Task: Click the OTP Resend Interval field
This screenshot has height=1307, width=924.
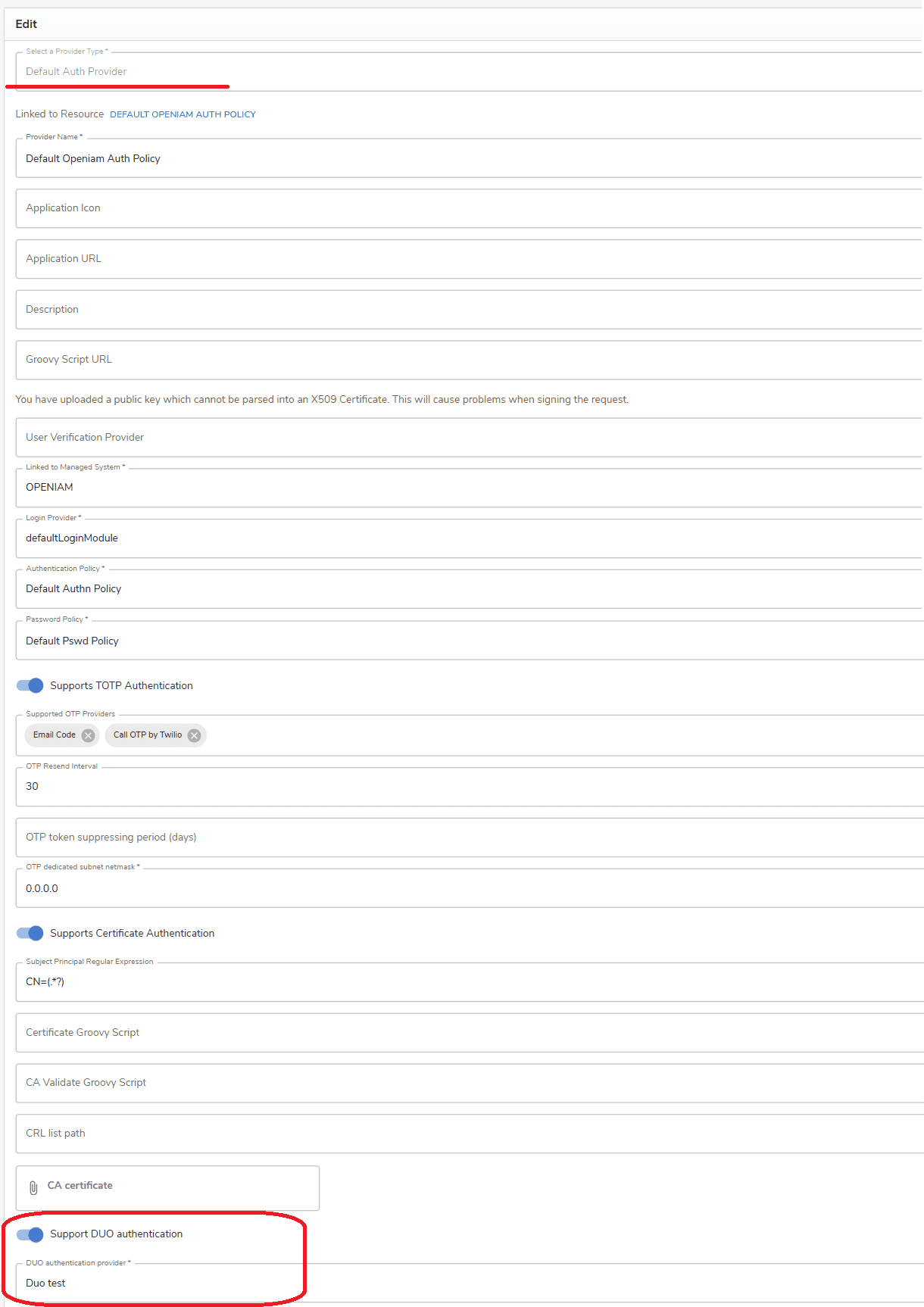Action: [x=469, y=786]
